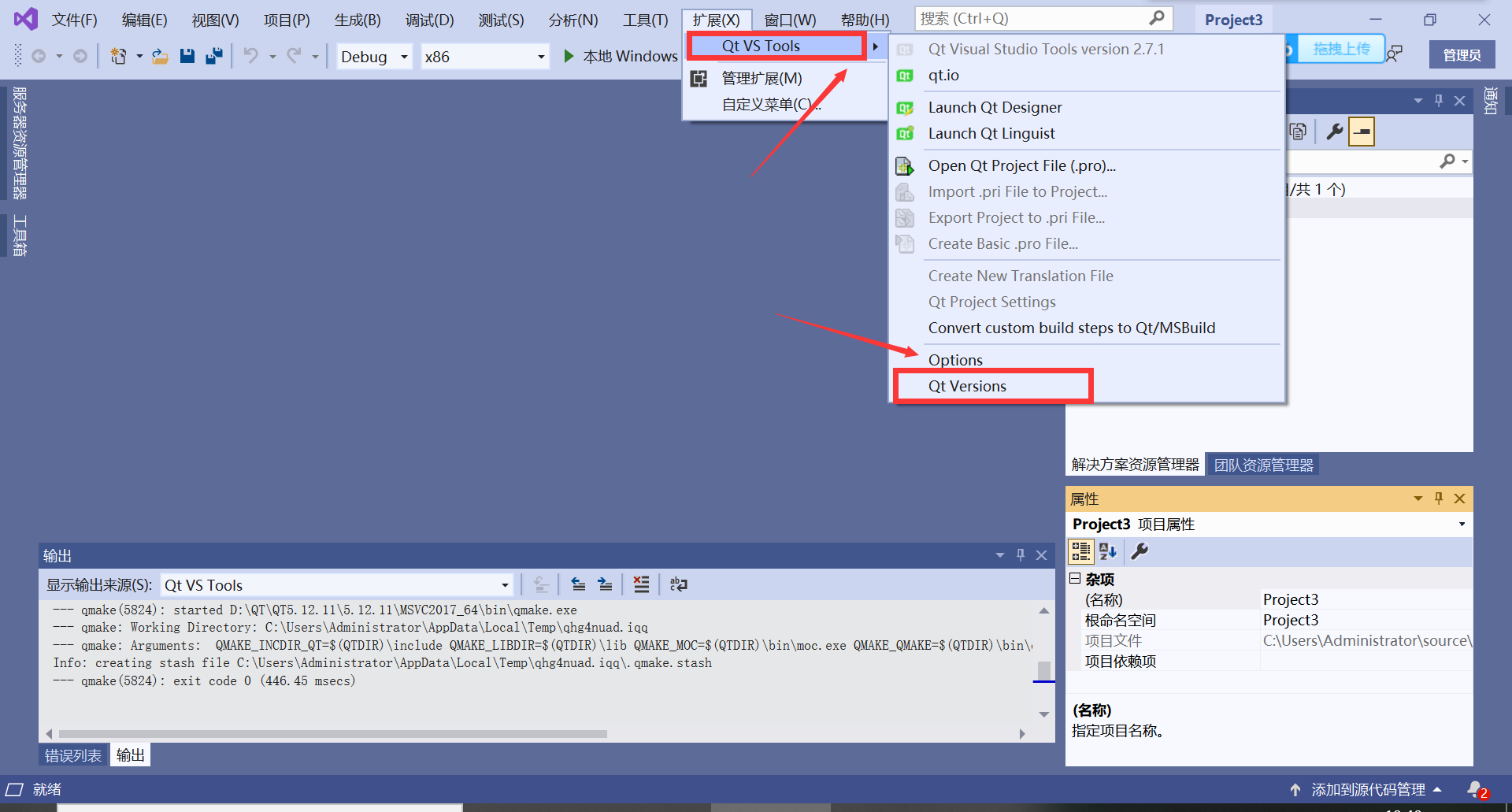1512x812 pixels.
Task: Open the Toolbox side tab
Action: 20,235
